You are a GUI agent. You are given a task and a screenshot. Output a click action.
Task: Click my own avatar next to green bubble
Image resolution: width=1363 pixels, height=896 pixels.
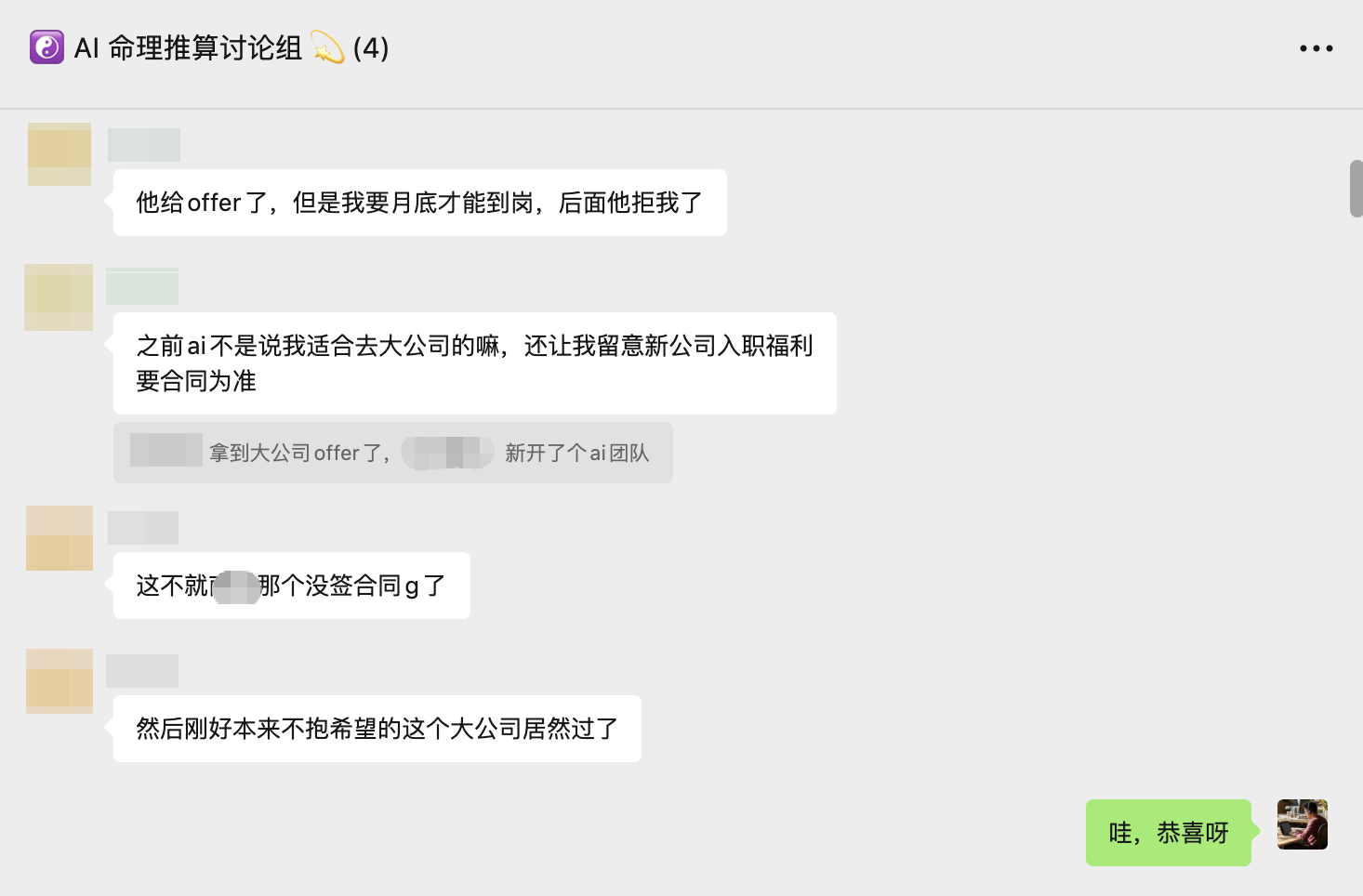(x=1303, y=824)
